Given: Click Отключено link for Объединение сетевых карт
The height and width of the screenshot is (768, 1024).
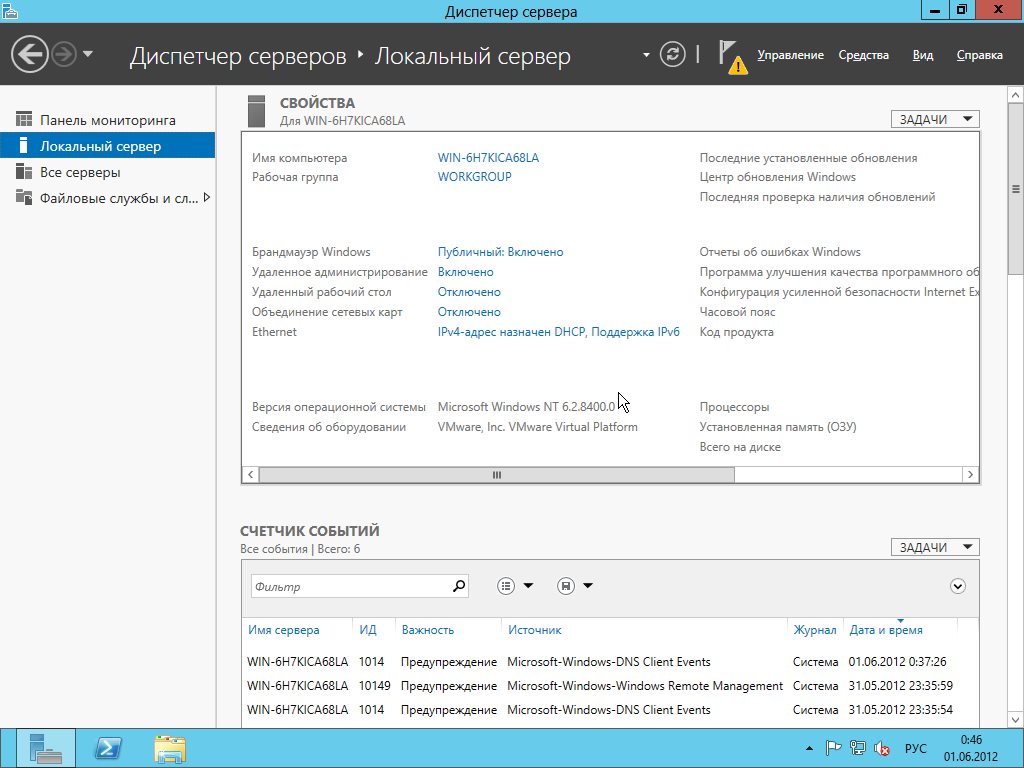Looking at the screenshot, I should pyautogui.click(x=469, y=312).
